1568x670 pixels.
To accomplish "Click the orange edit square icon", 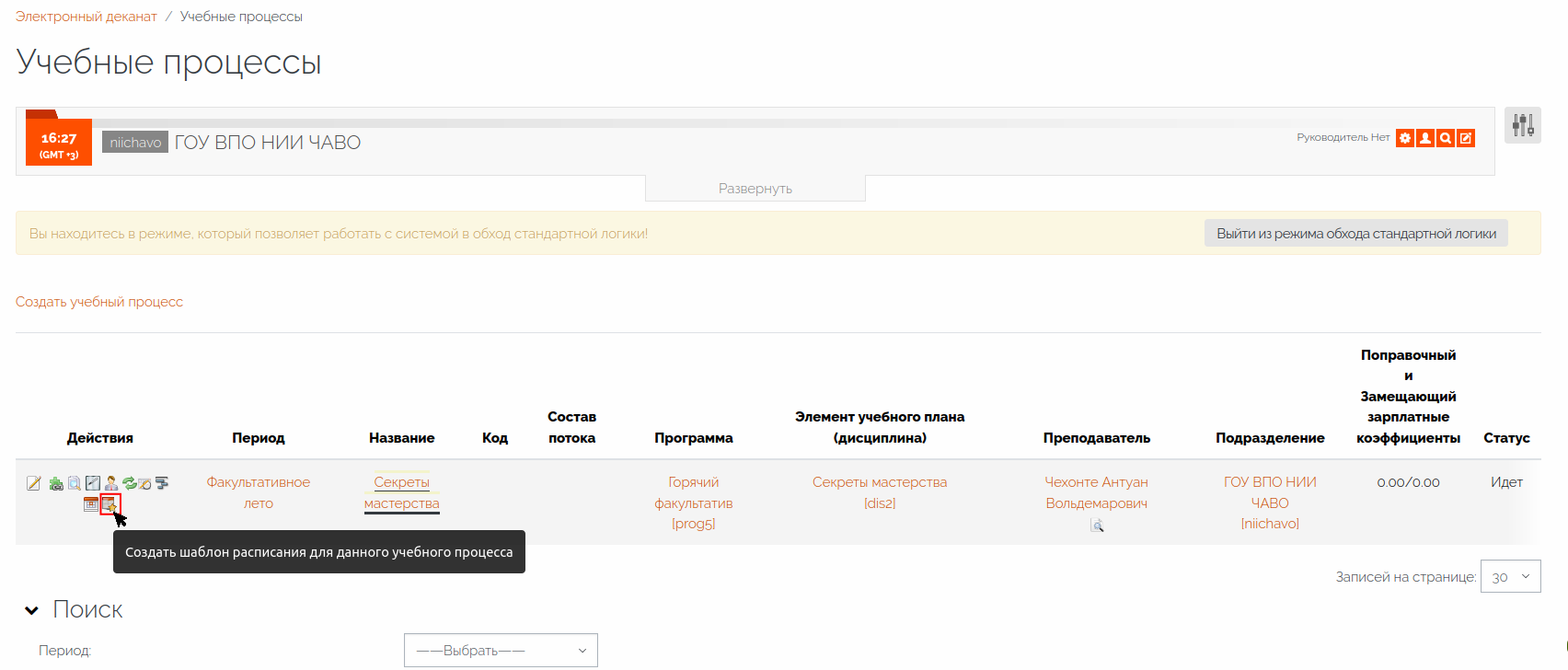I will (x=1466, y=138).
